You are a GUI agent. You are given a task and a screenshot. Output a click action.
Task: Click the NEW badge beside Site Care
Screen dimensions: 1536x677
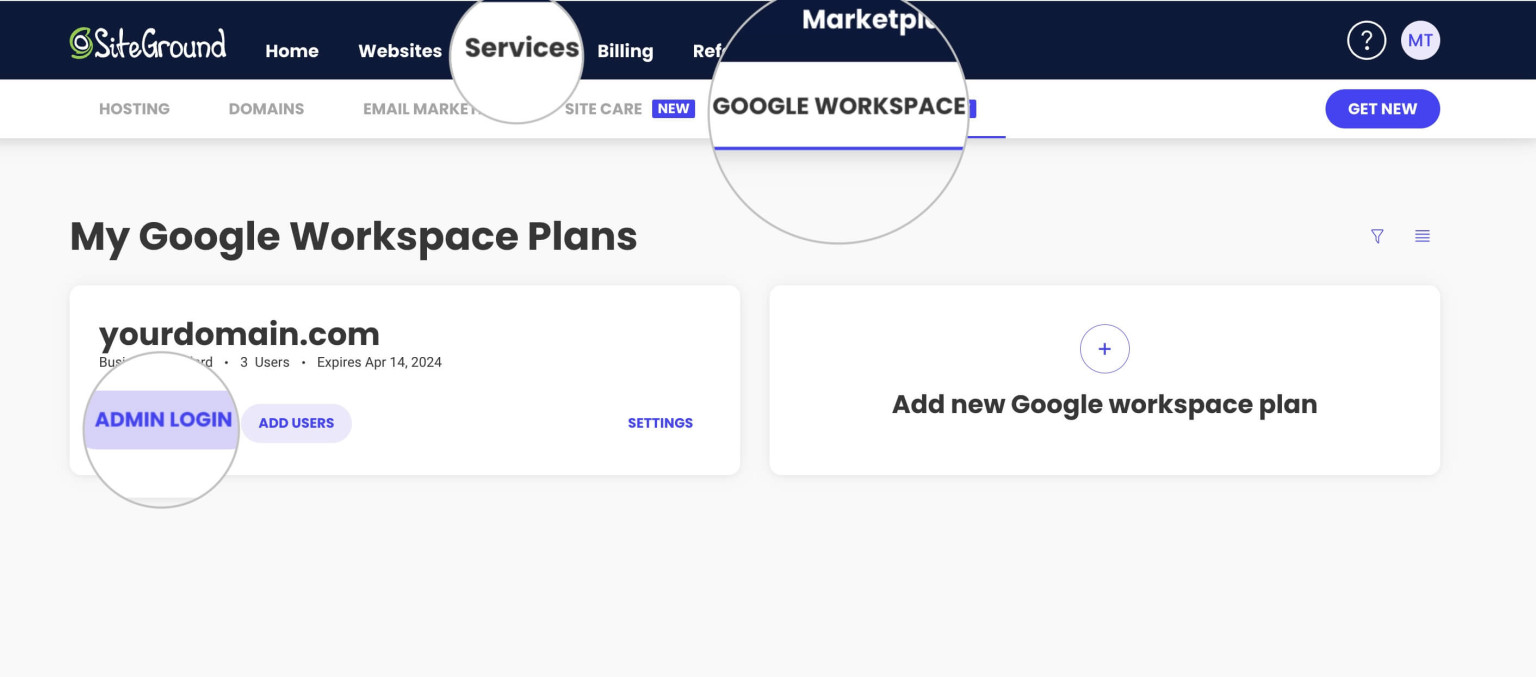click(x=673, y=109)
